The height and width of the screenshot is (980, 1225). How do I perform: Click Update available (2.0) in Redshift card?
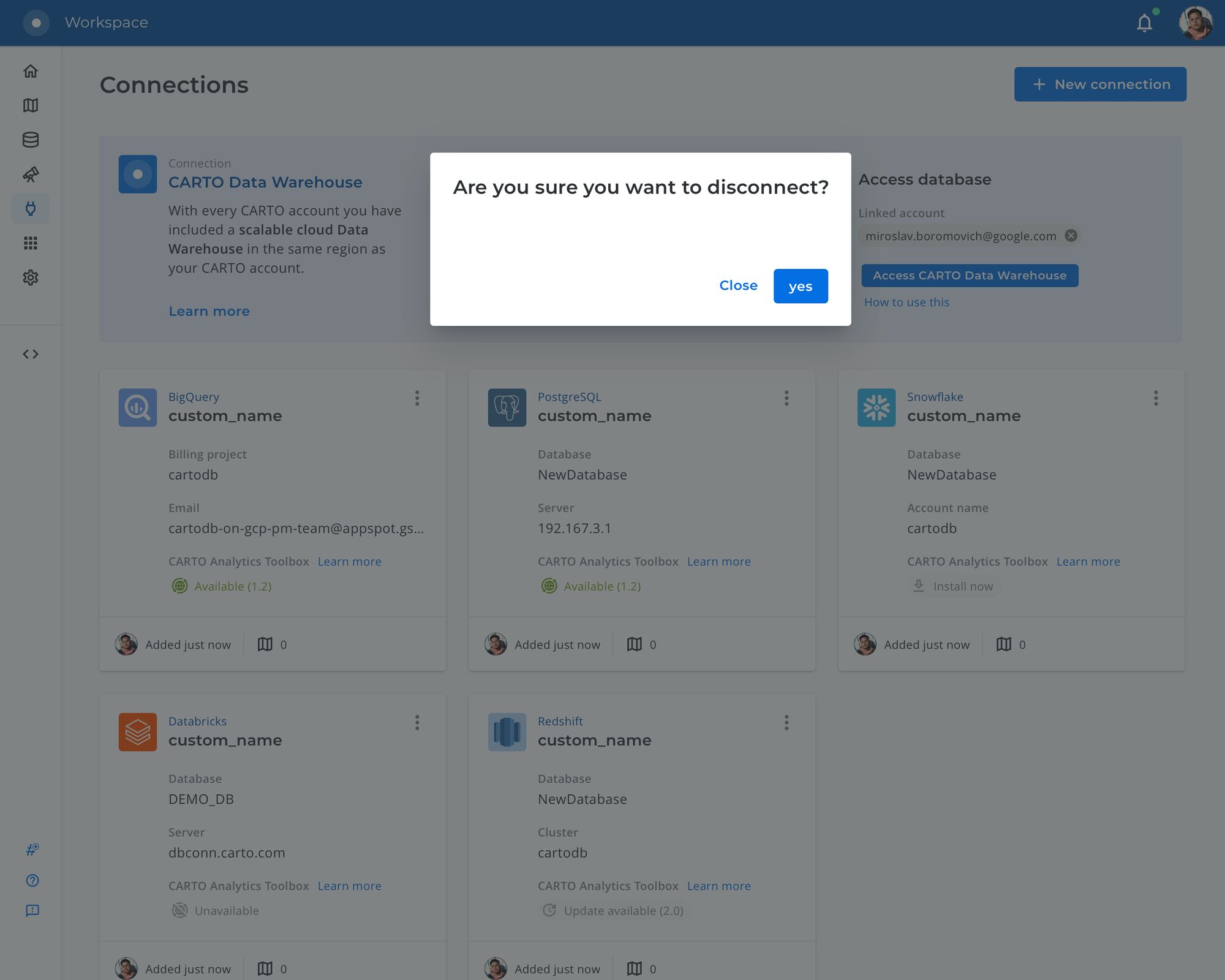coord(614,911)
